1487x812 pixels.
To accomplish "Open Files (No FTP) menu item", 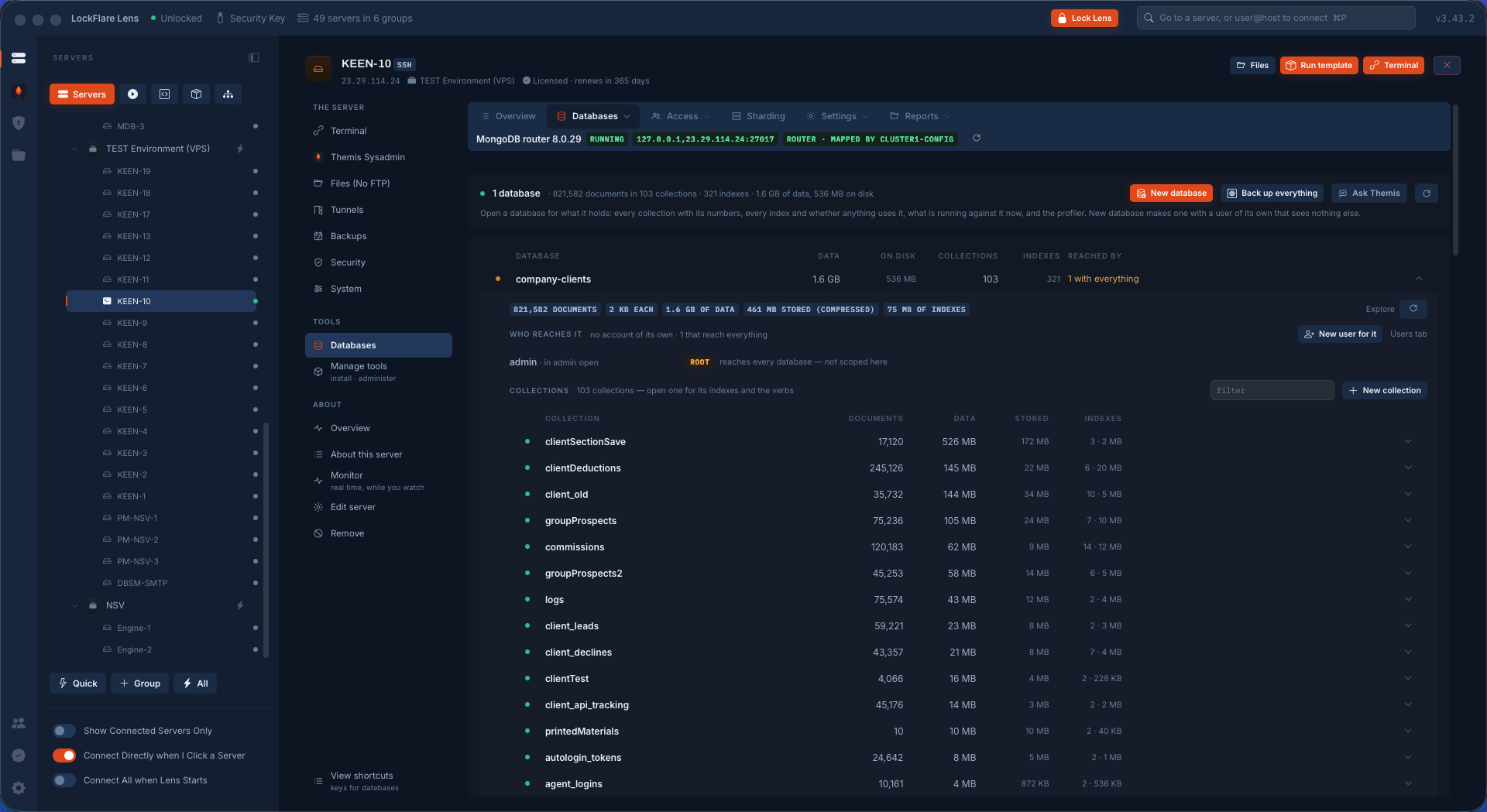I will tap(379, 183).
